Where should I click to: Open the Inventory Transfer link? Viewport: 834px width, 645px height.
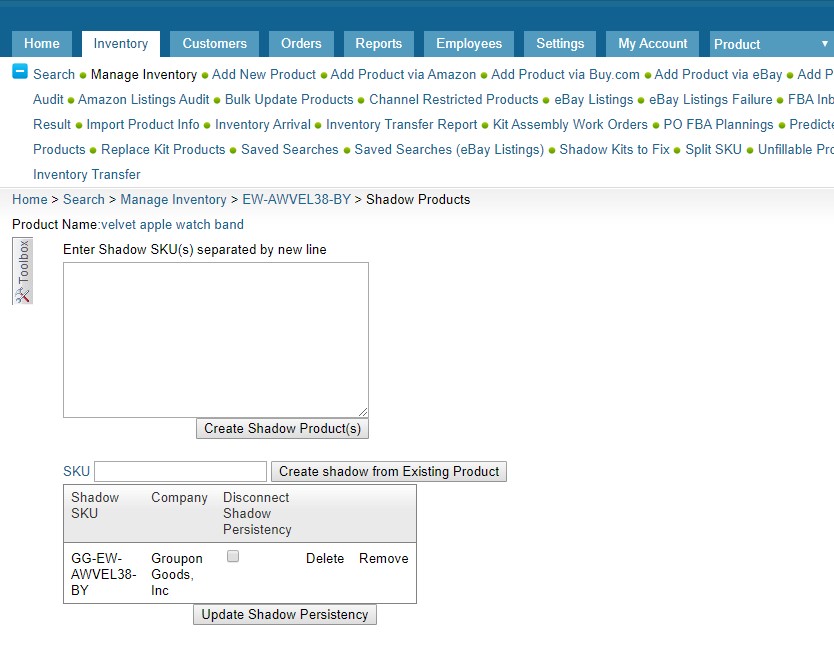pyautogui.click(x=87, y=174)
